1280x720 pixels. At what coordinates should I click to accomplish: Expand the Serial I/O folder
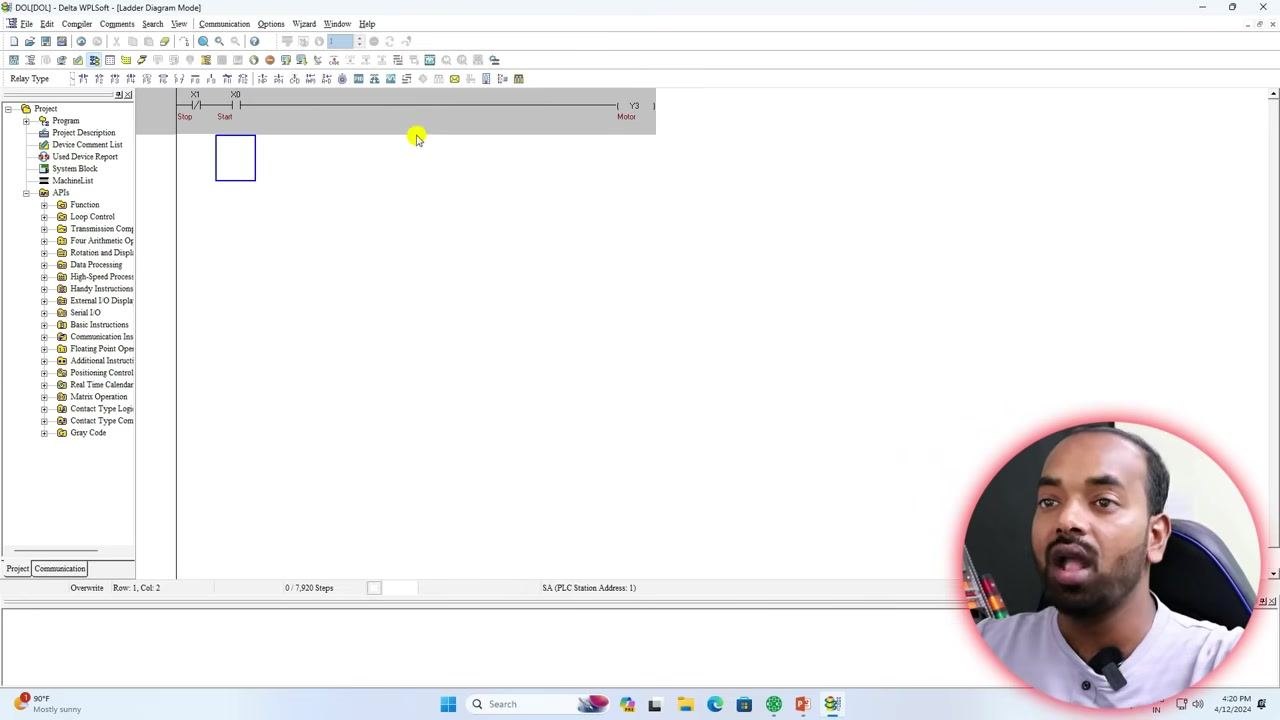point(44,313)
